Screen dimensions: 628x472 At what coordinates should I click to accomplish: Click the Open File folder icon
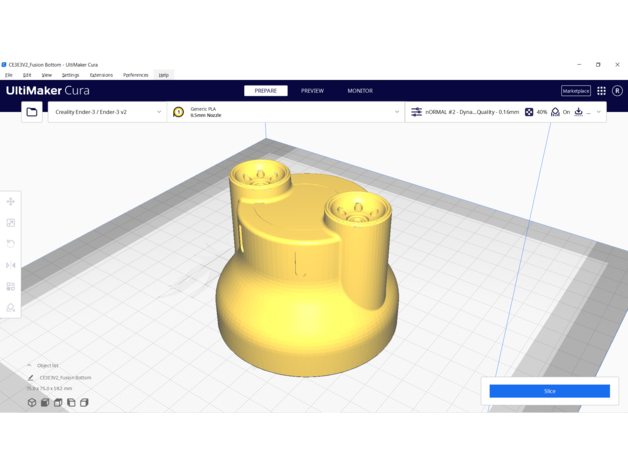coord(32,112)
